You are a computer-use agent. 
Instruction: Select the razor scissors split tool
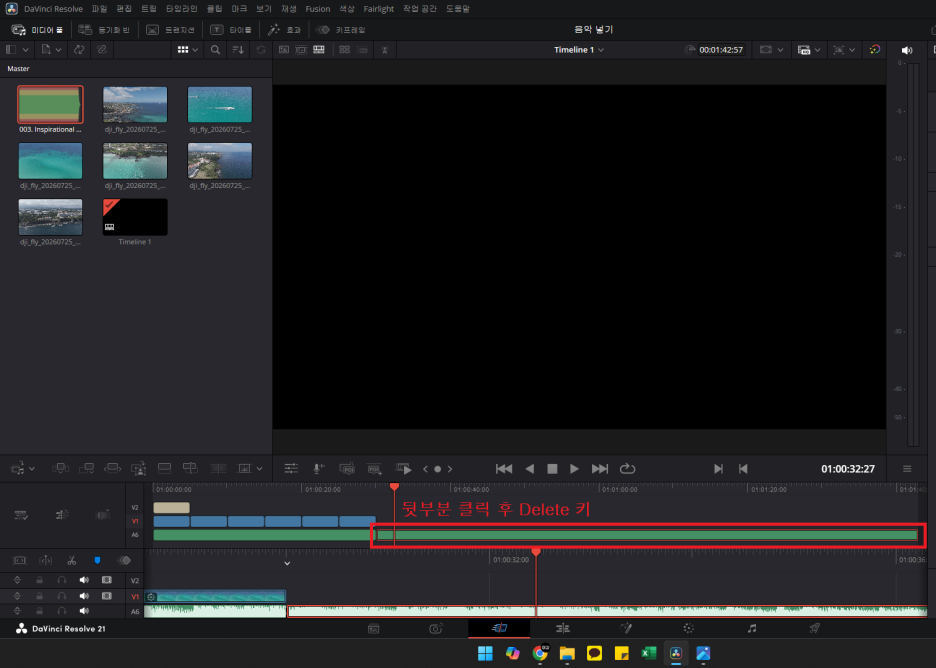click(x=72, y=561)
